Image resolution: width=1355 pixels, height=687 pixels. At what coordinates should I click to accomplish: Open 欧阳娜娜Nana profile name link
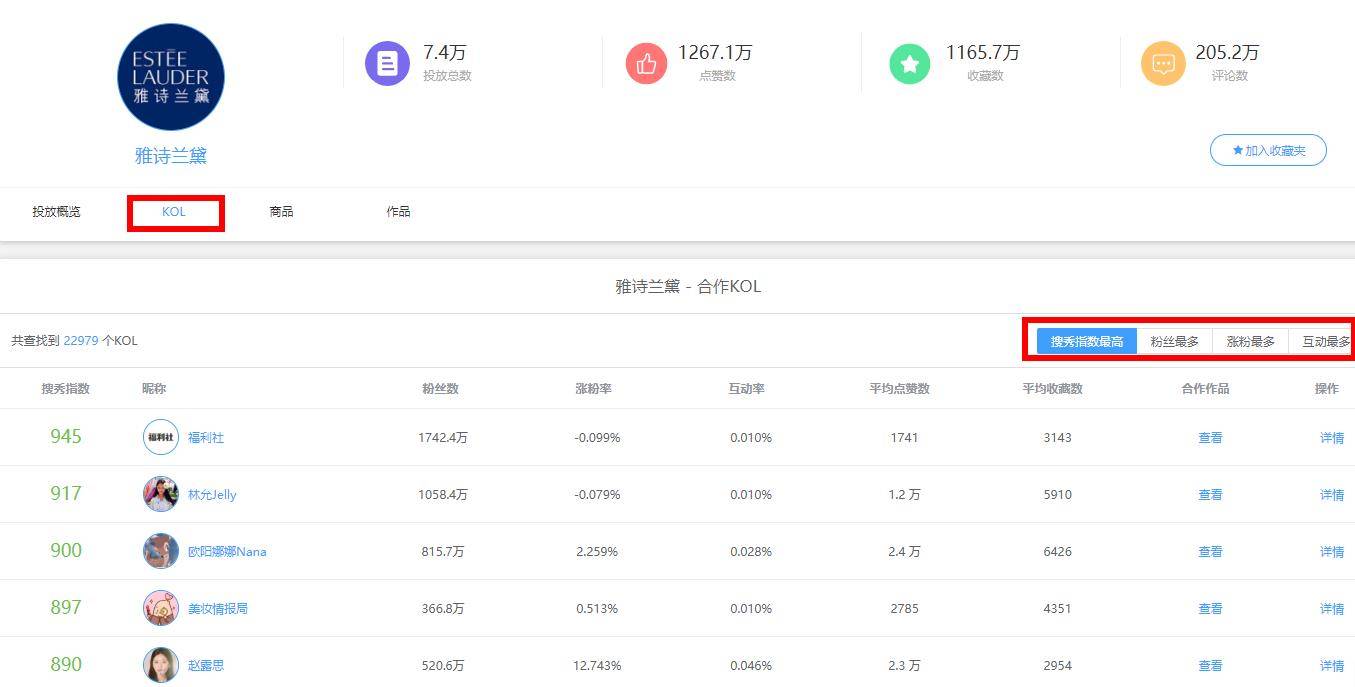(x=227, y=552)
